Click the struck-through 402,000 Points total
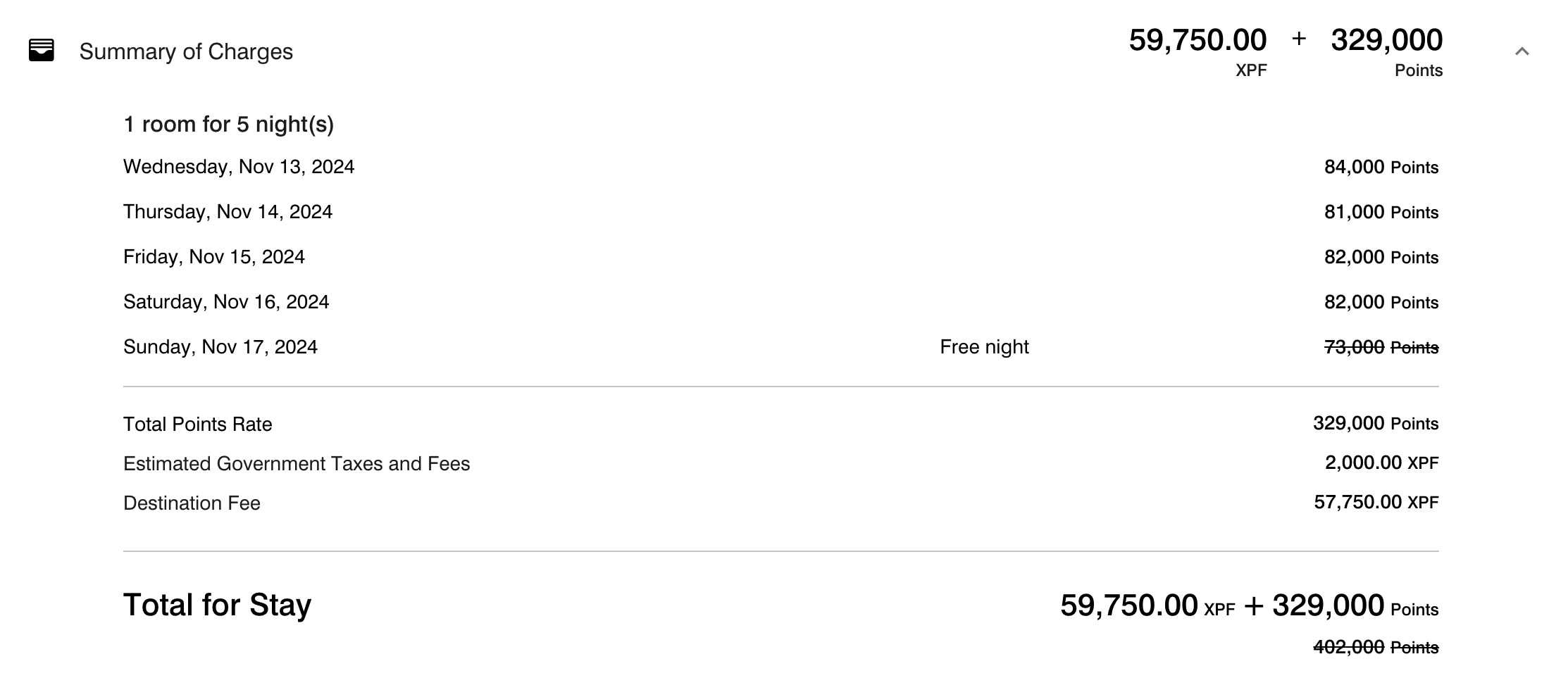Image resolution: width=1568 pixels, height=697 pixels. point(1375,647)
